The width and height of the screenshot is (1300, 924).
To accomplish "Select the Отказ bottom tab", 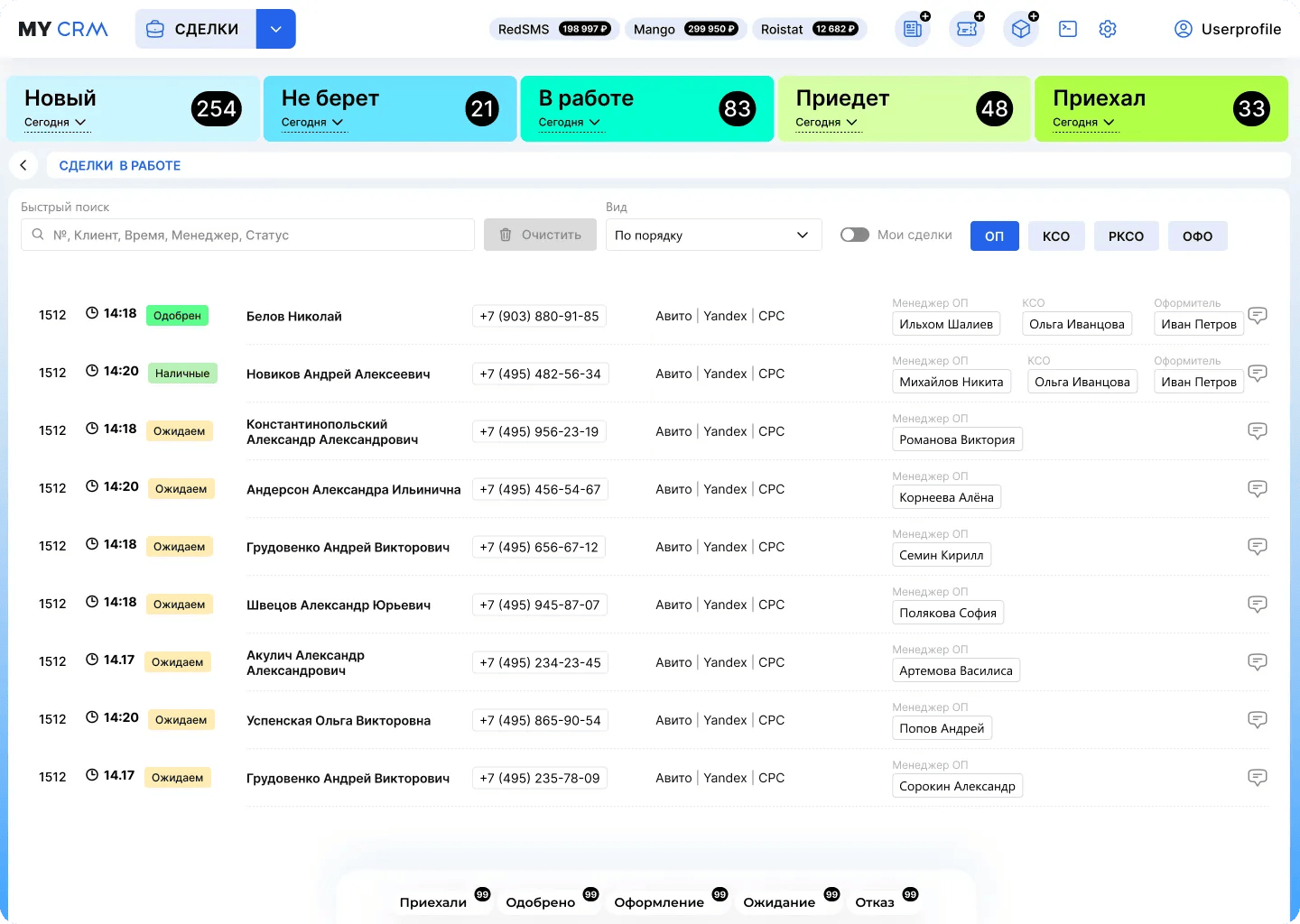I will click(875, 902).
